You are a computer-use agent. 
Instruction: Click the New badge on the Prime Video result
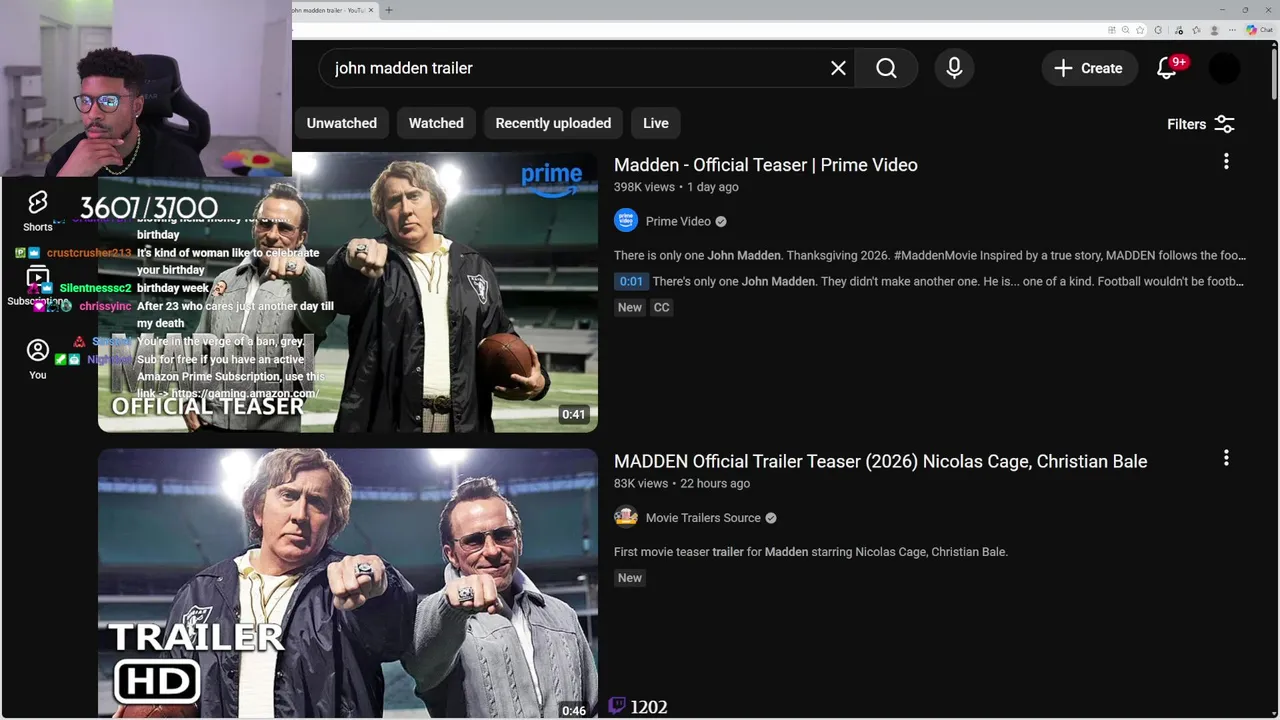pos(630,307)
